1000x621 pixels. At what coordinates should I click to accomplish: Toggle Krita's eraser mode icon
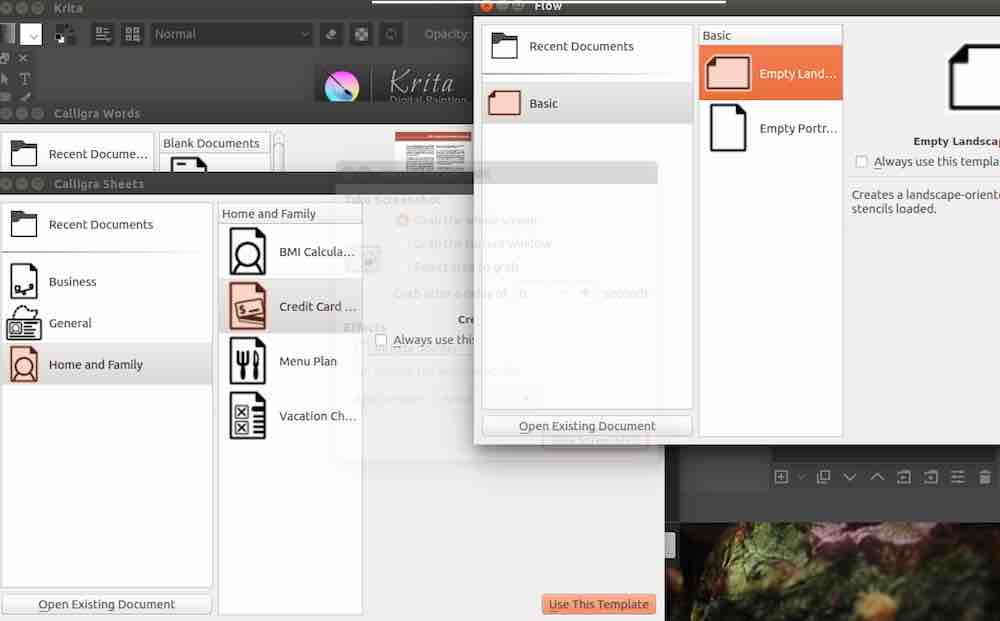[x=331, y=34]
